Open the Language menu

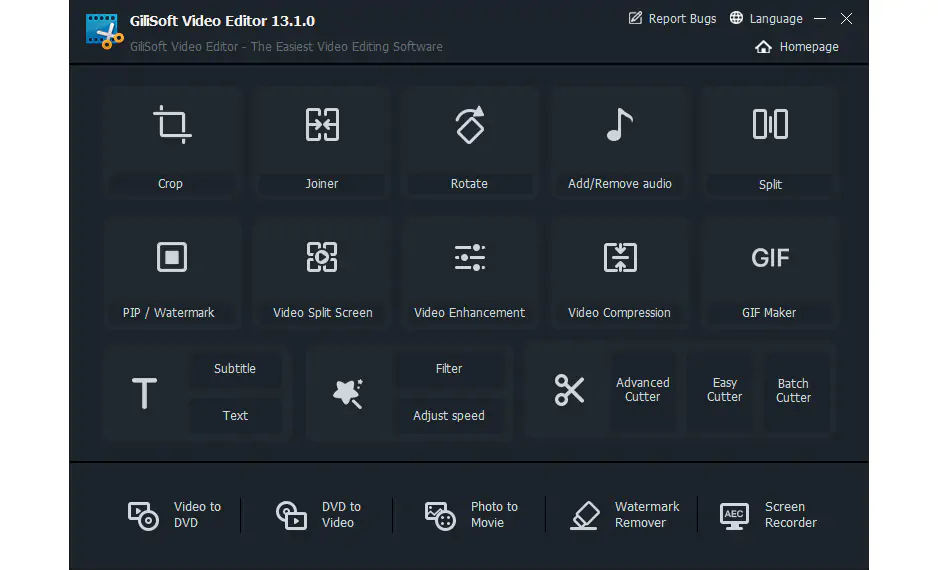[767, 18]
